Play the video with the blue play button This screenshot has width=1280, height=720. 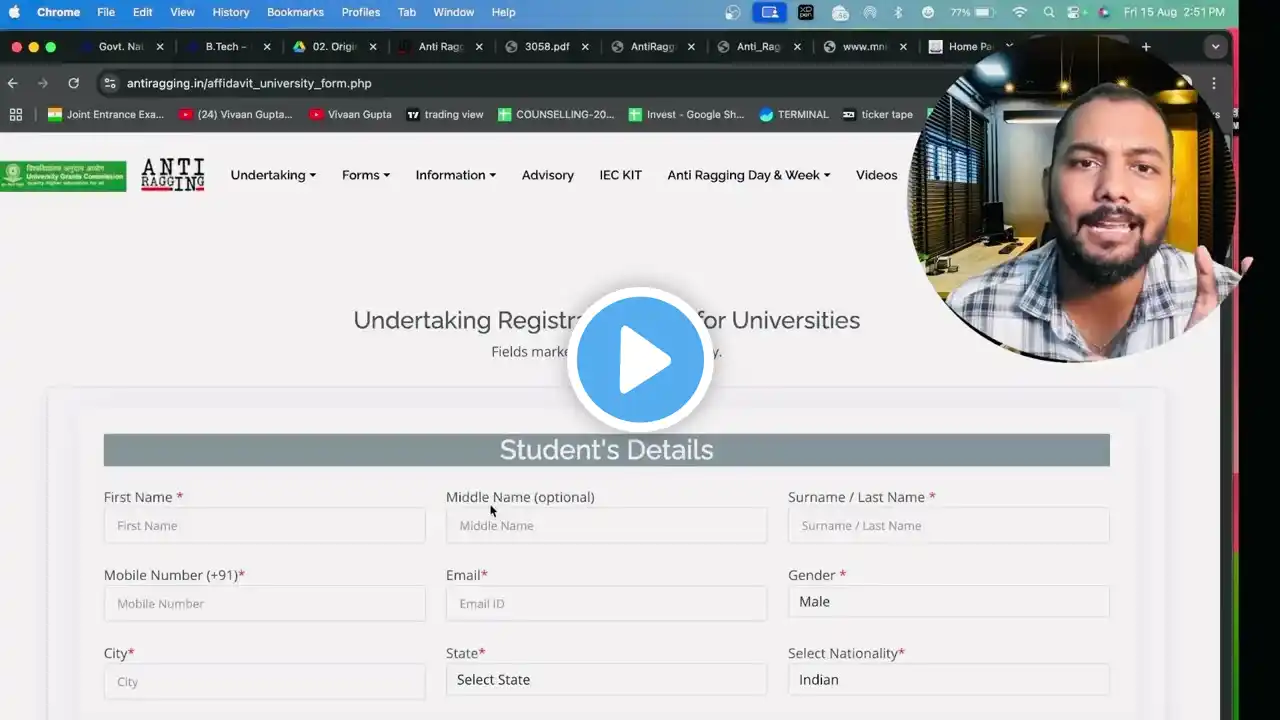click(640, 360)
